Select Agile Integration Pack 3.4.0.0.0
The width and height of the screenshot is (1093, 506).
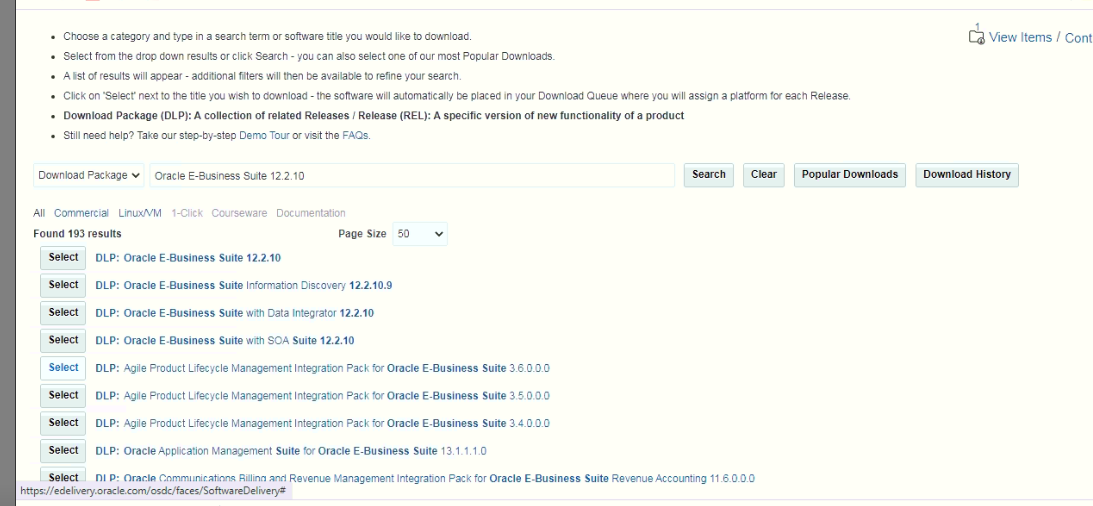click(63, 423)
